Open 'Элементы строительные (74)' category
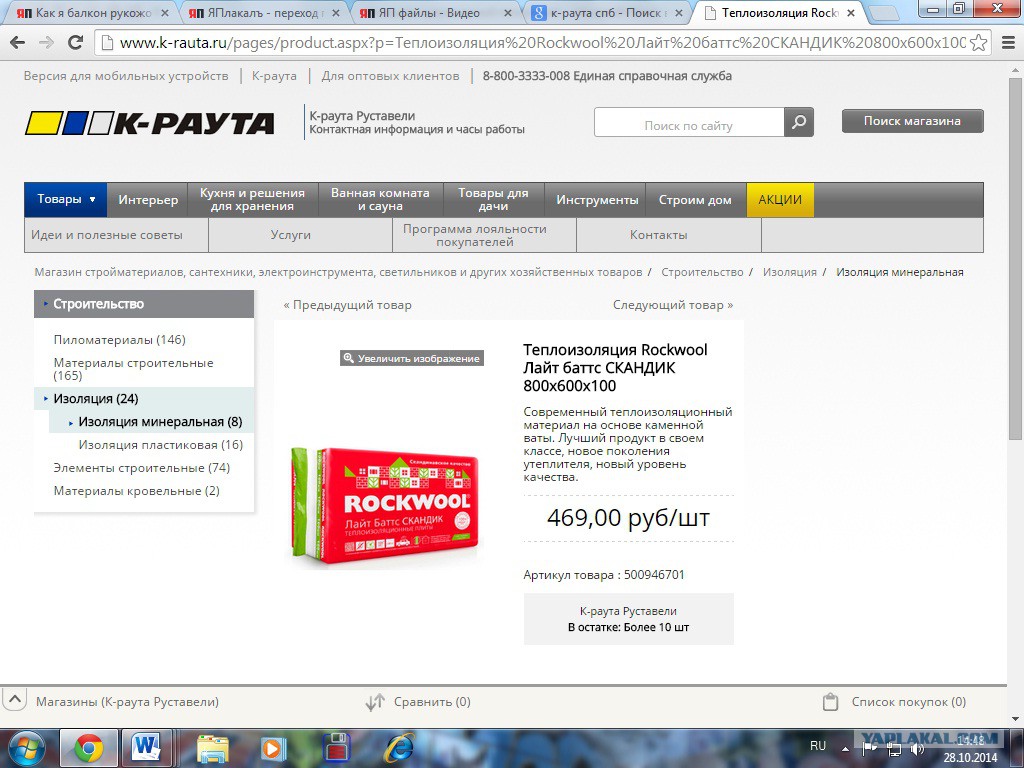The image size is (1024, 768). coord(142,468)
